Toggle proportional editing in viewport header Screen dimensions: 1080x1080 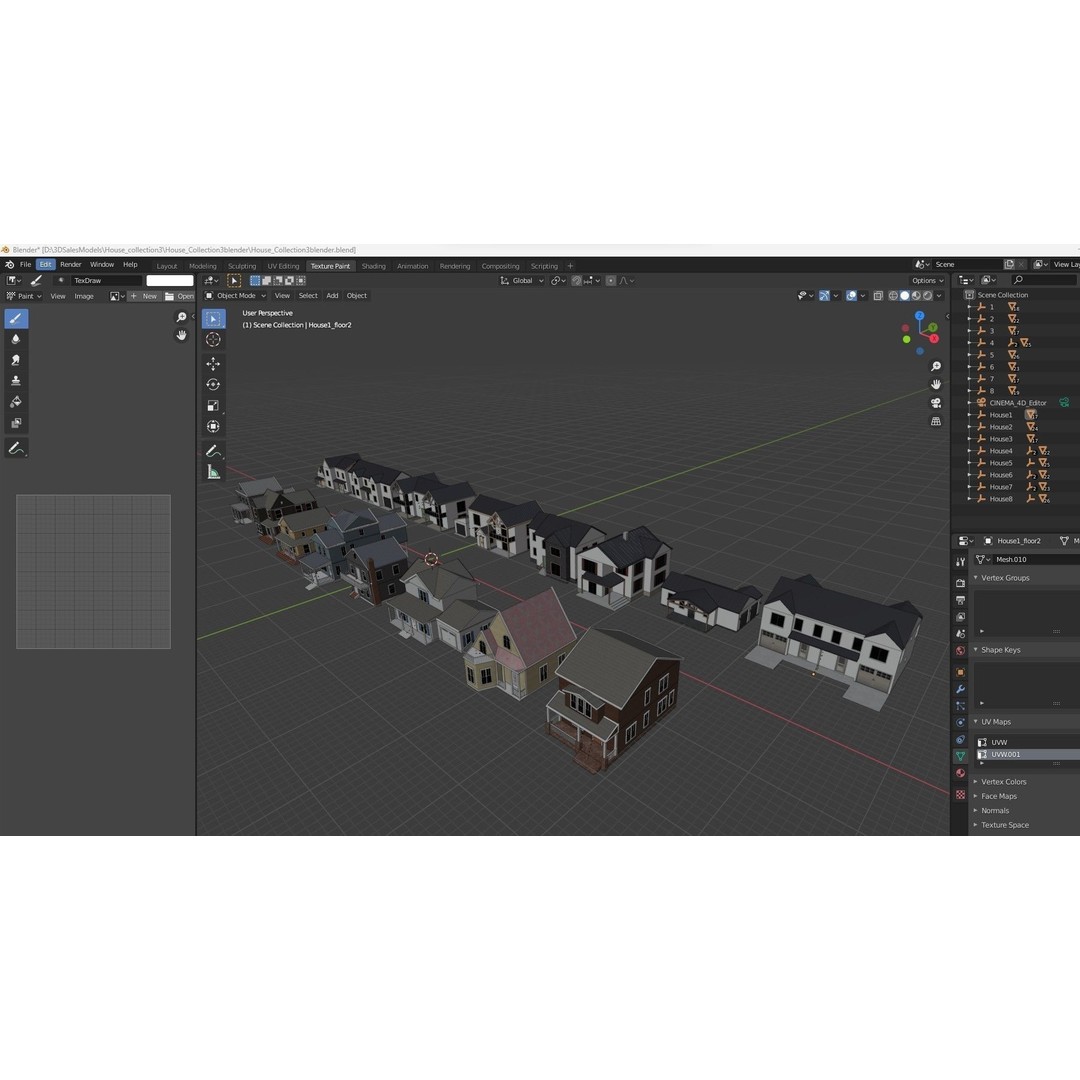(x=611, y=280)
